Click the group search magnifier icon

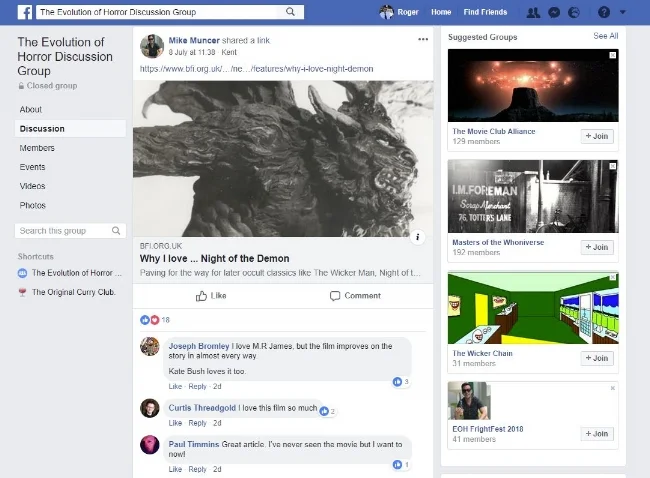coord(116,231)
